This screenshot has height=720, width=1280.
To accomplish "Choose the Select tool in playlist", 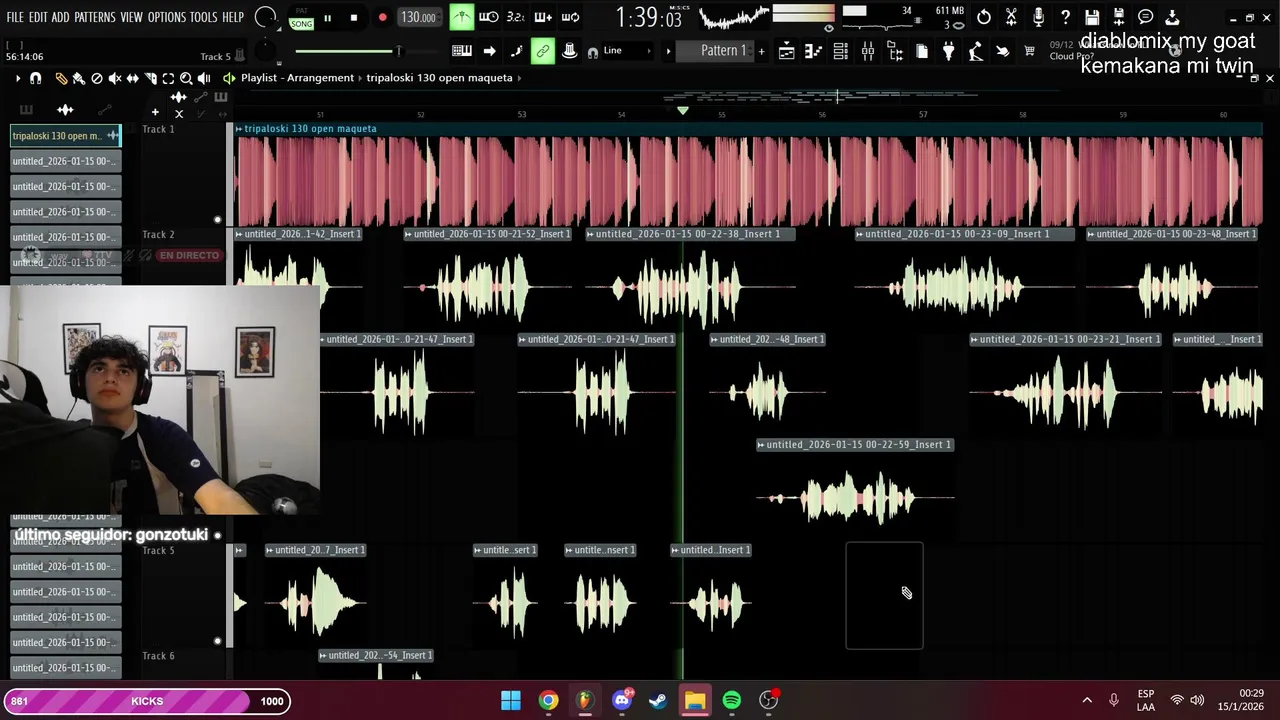I will point(168,78).
